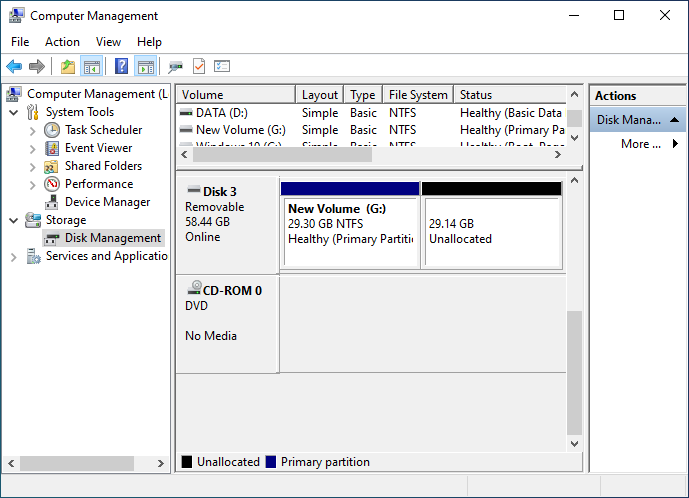689x498 pixels.
Task: Select the New Volume (G:) partition block
Action: 350,225
